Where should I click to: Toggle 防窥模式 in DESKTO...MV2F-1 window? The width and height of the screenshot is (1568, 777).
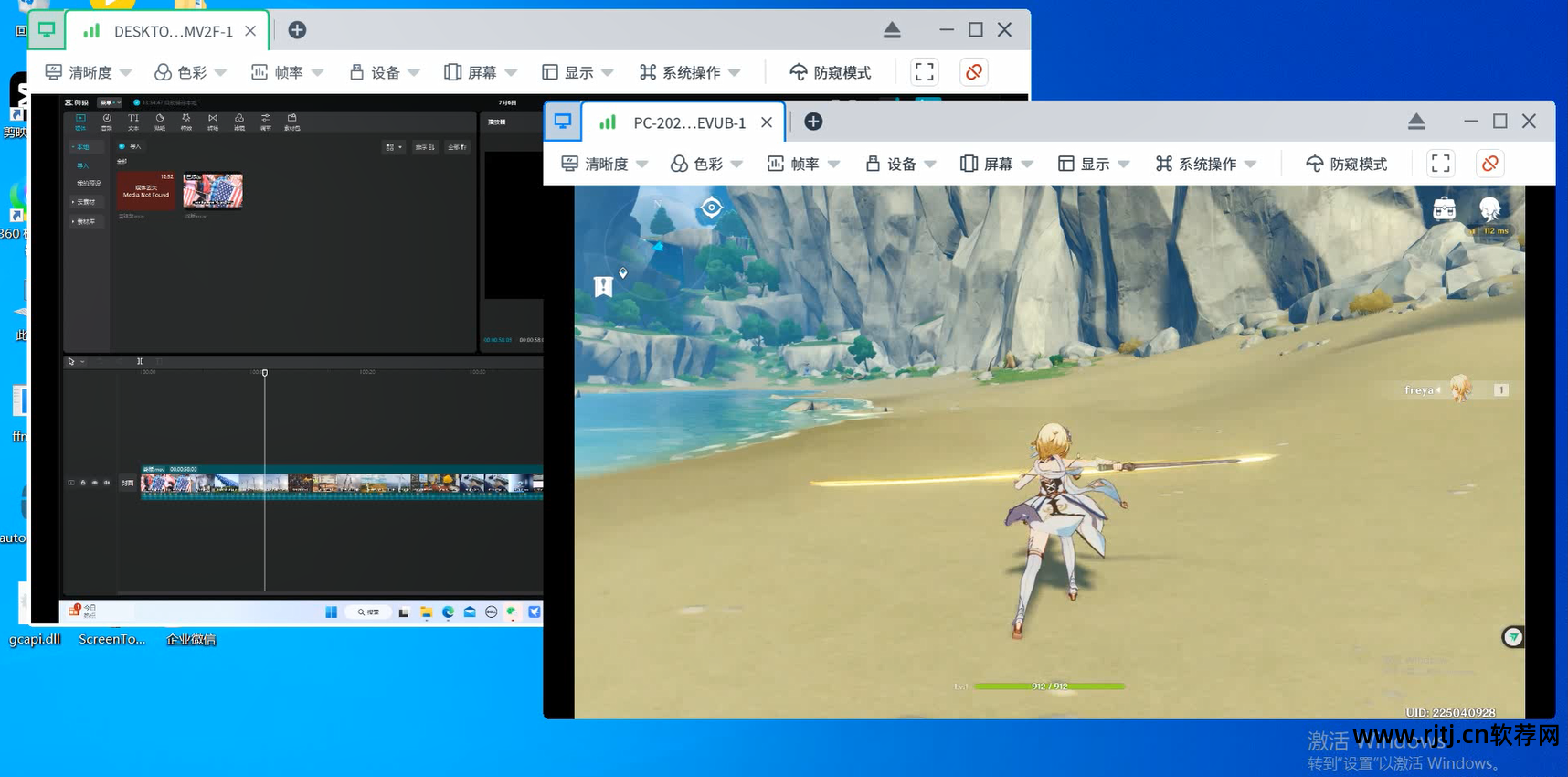[830, 72]
